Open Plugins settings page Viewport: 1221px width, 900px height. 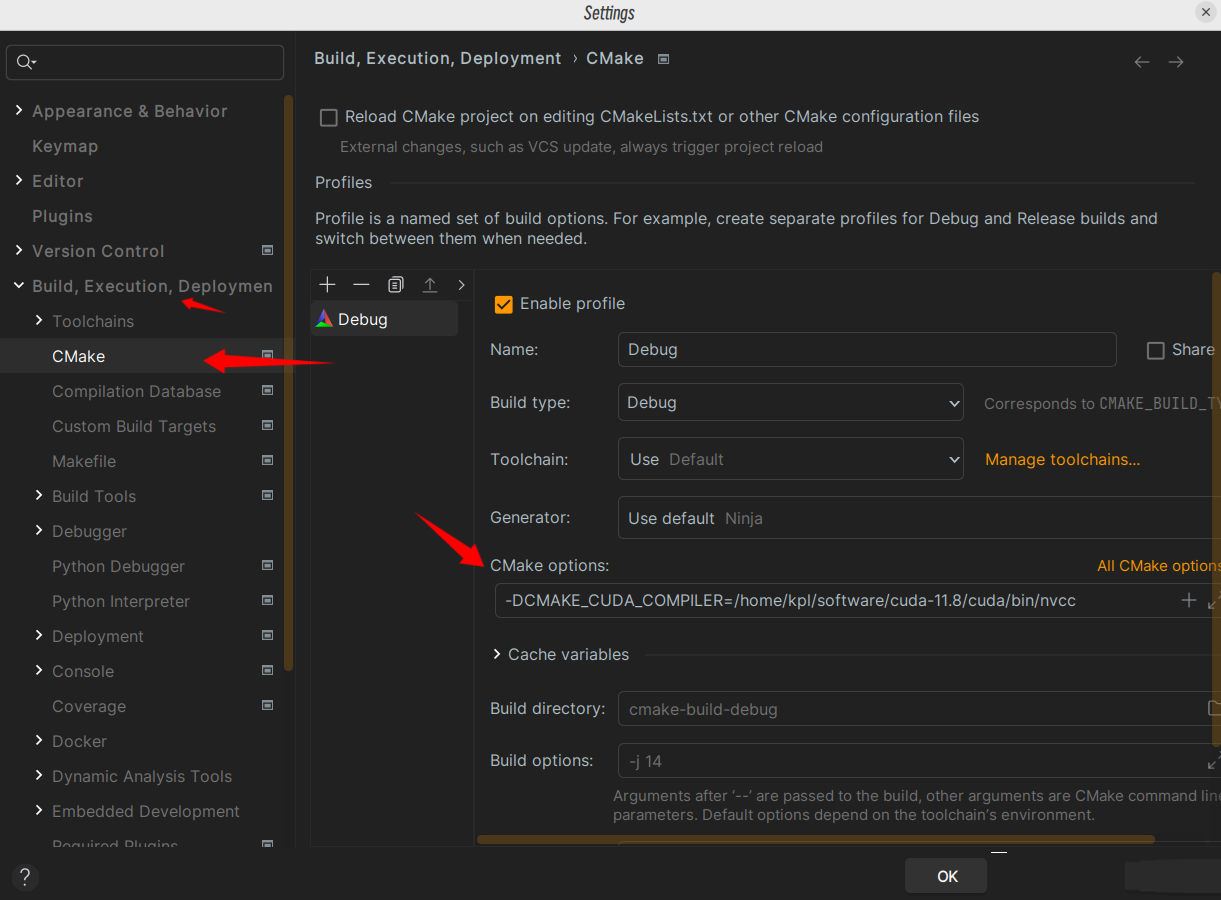(x=62, y=216)
